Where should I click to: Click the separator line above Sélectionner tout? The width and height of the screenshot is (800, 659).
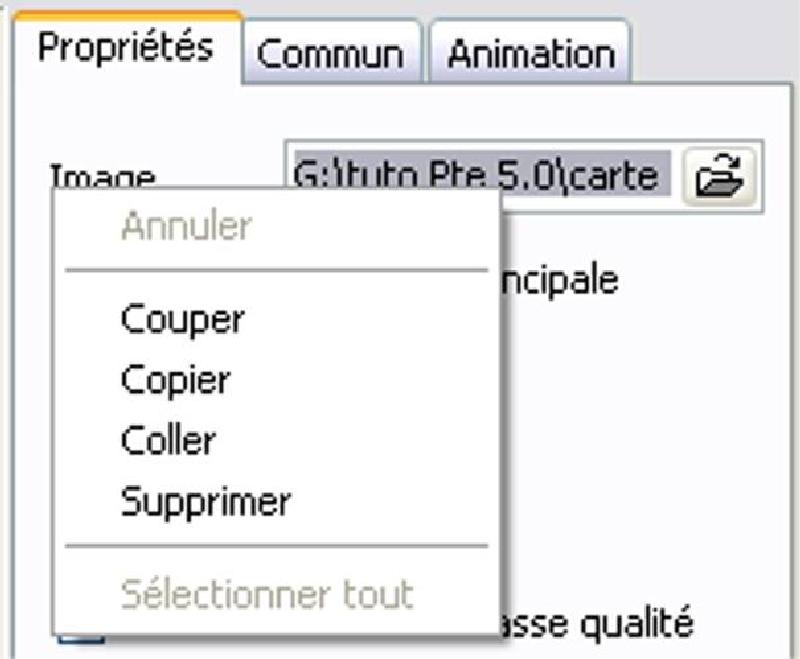pos(277,546)
